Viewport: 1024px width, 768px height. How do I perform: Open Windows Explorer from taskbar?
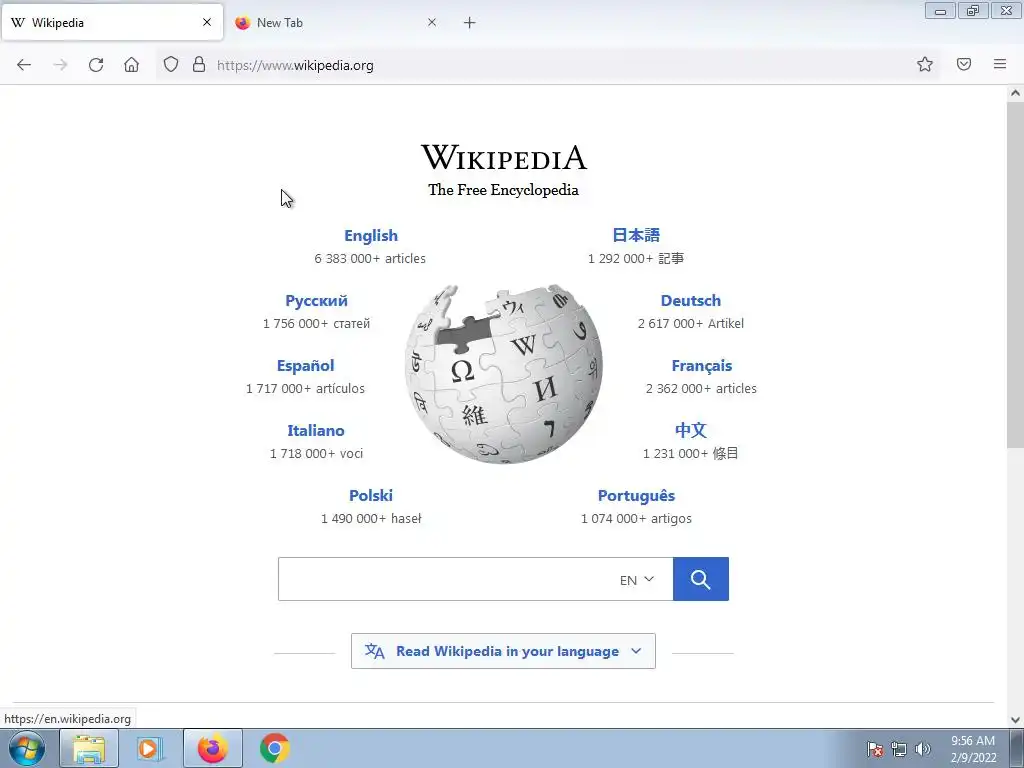coord(89,748)
